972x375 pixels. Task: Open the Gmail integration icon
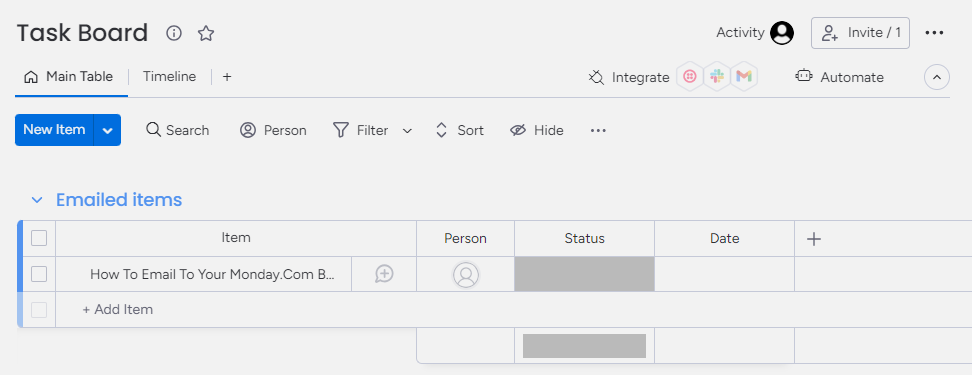pos(744,77)
